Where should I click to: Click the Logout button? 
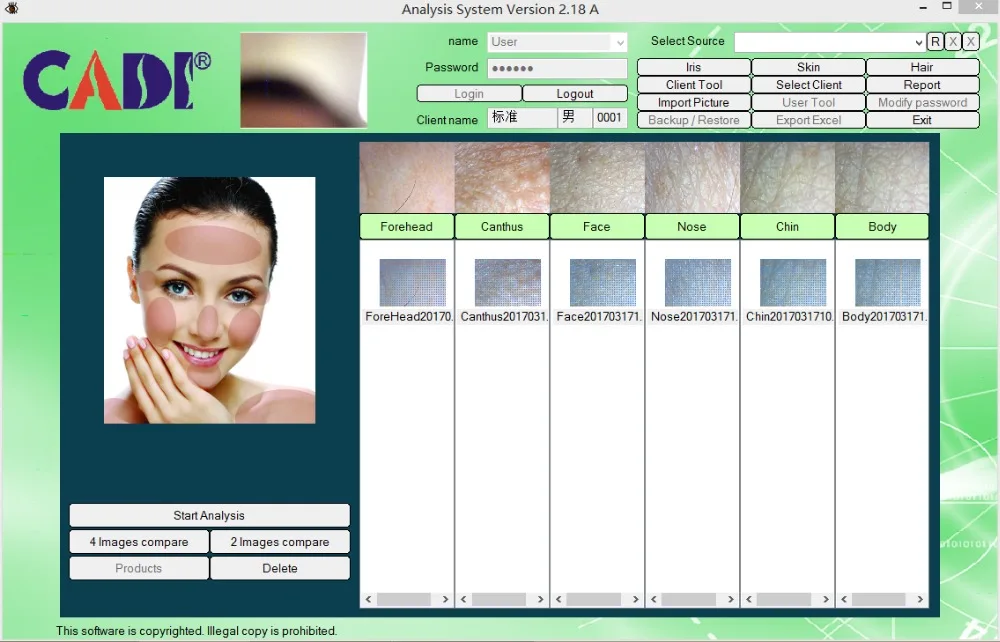click(x=575, y=94)
